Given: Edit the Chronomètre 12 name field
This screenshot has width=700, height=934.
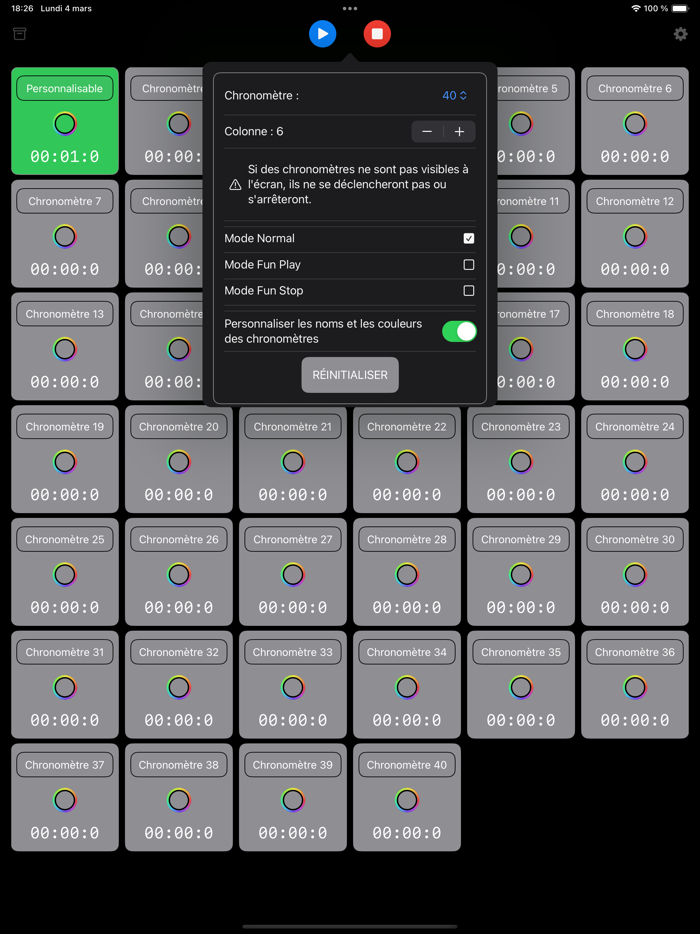Looking at the screenshot, I should (x=635, y=201).
